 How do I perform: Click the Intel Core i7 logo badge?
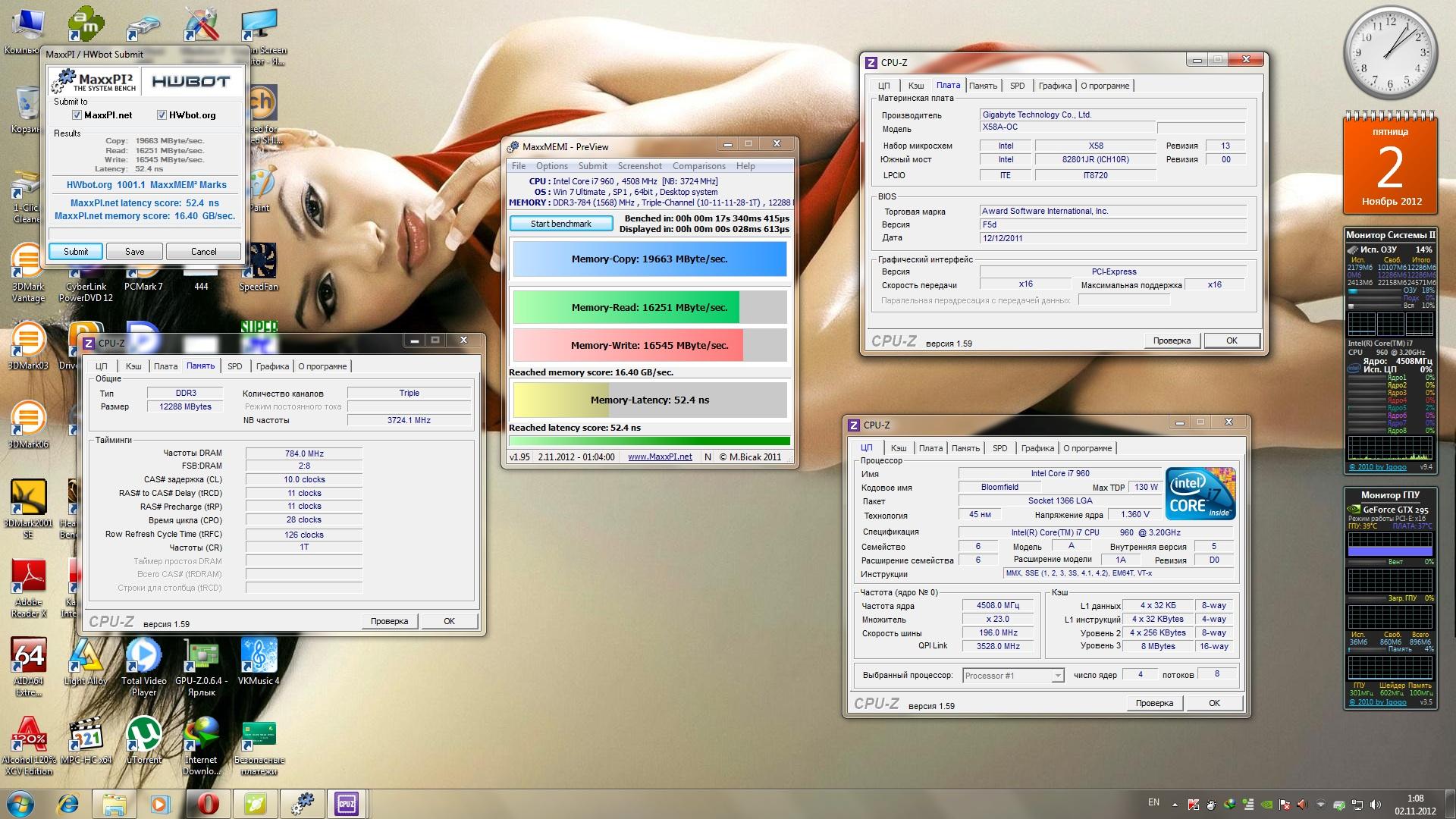pyautogui.click(x=1200, y=494)
